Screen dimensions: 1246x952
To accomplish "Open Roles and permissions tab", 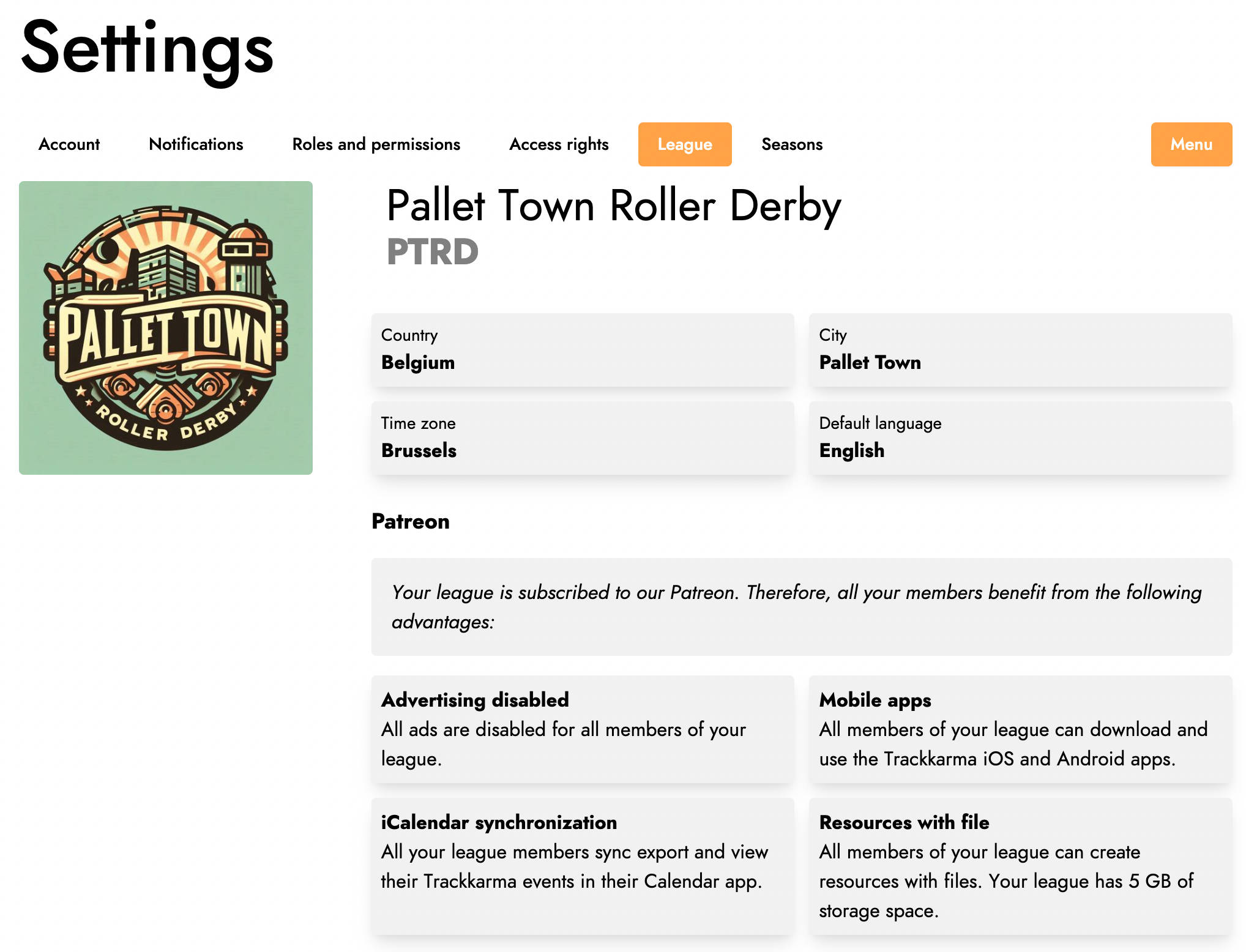I will click(x=376, y=144).
